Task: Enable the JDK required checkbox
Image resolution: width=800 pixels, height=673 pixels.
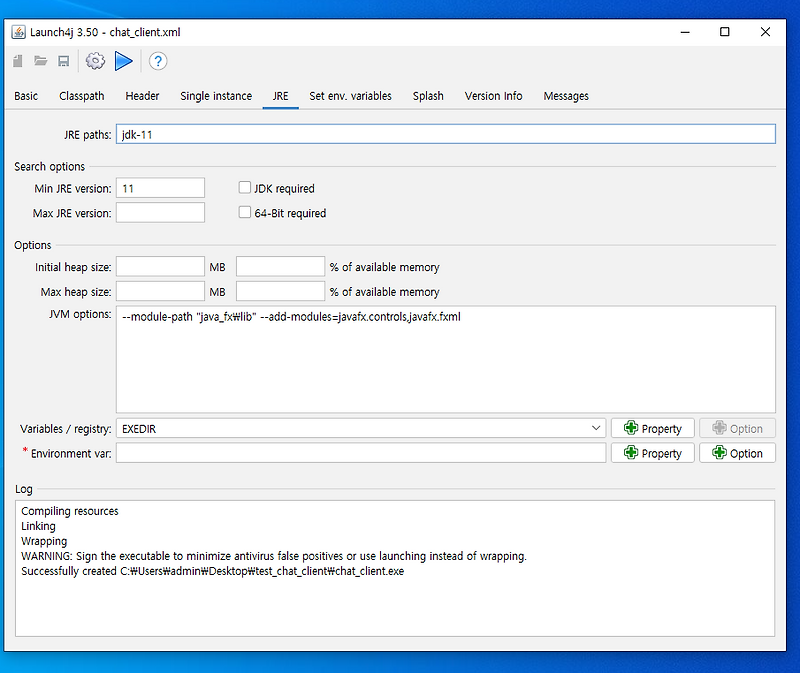Action: click(245, 188)
